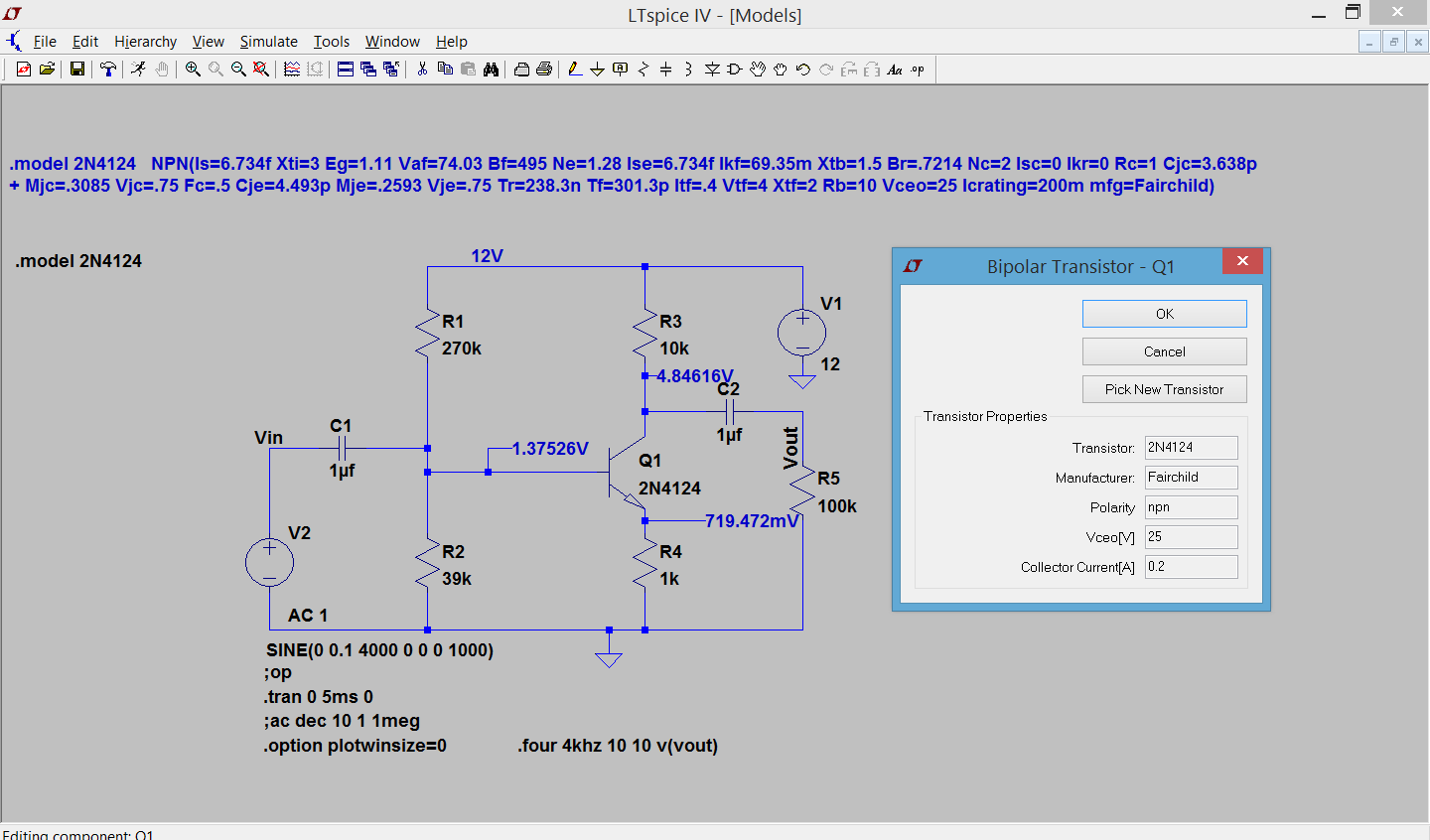Click the Zoom Out magnifier icon

click(238, 70)
